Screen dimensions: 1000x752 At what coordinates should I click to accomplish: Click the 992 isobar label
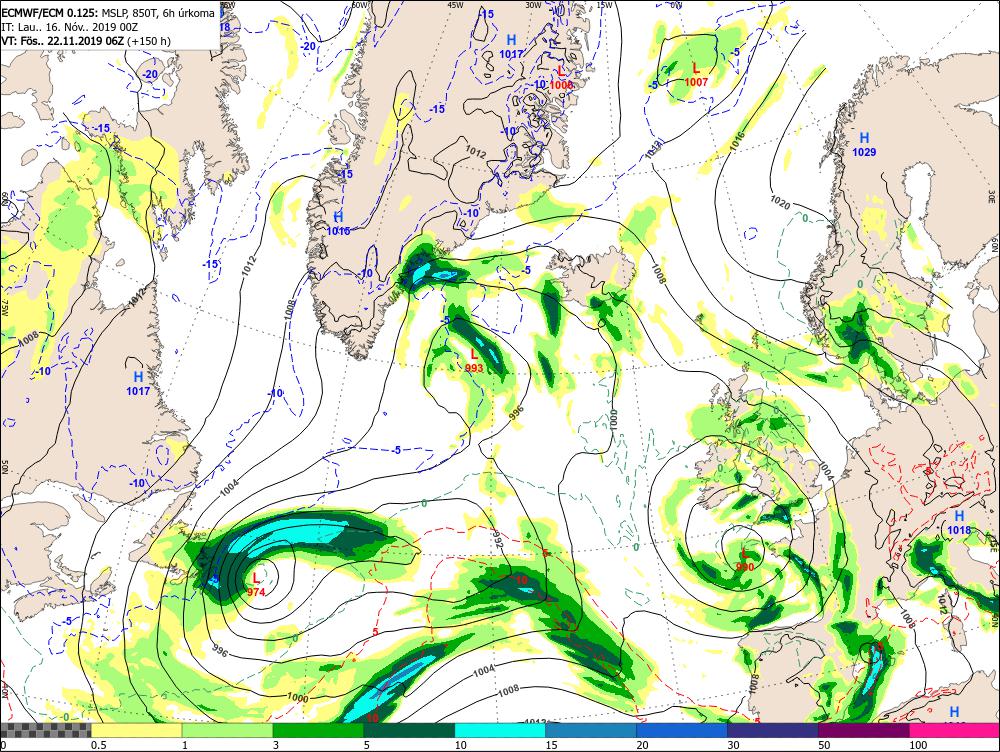click(498, 539)
